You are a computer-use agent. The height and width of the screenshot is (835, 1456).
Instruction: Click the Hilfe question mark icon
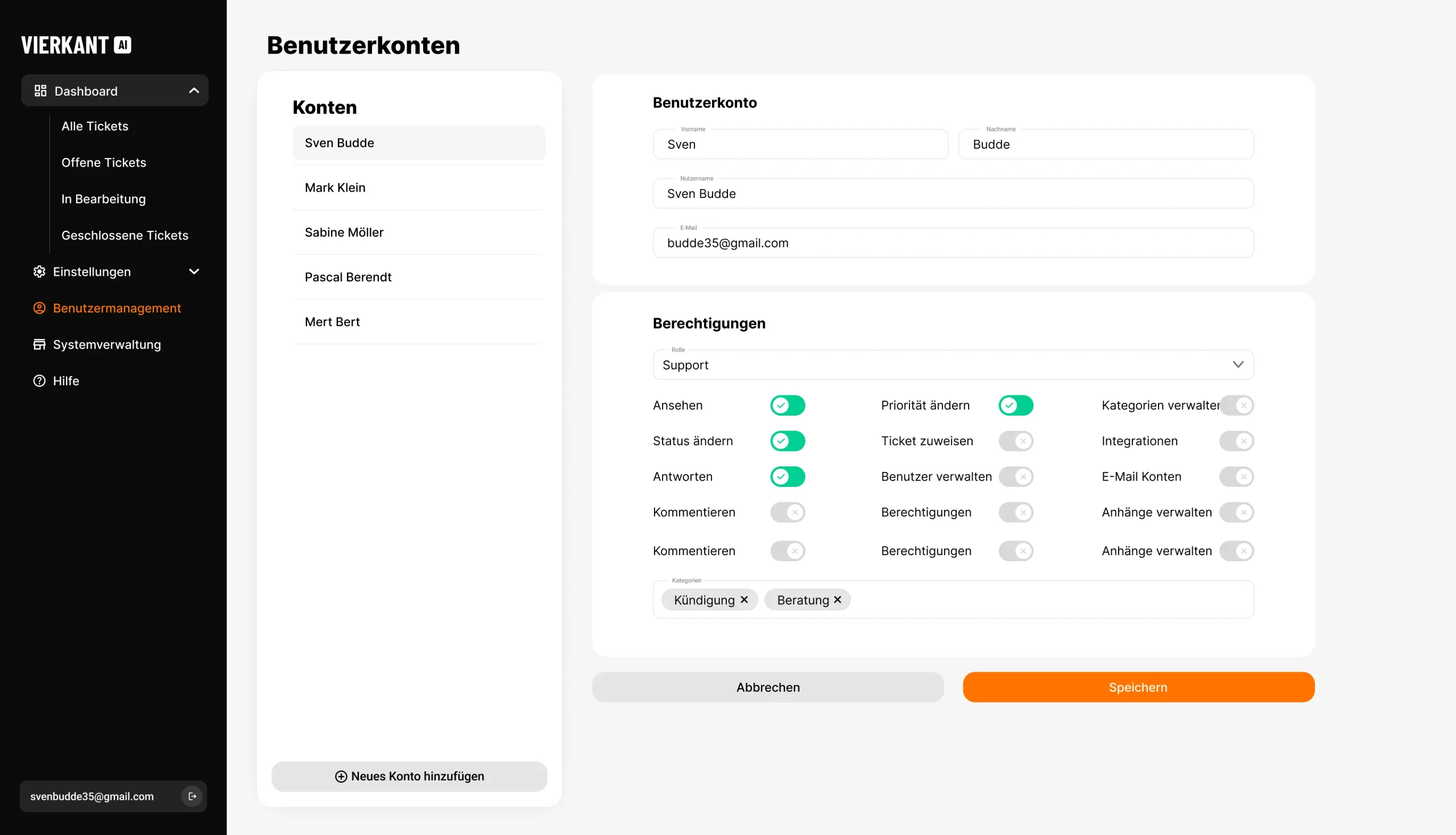(x=39, y=381)
